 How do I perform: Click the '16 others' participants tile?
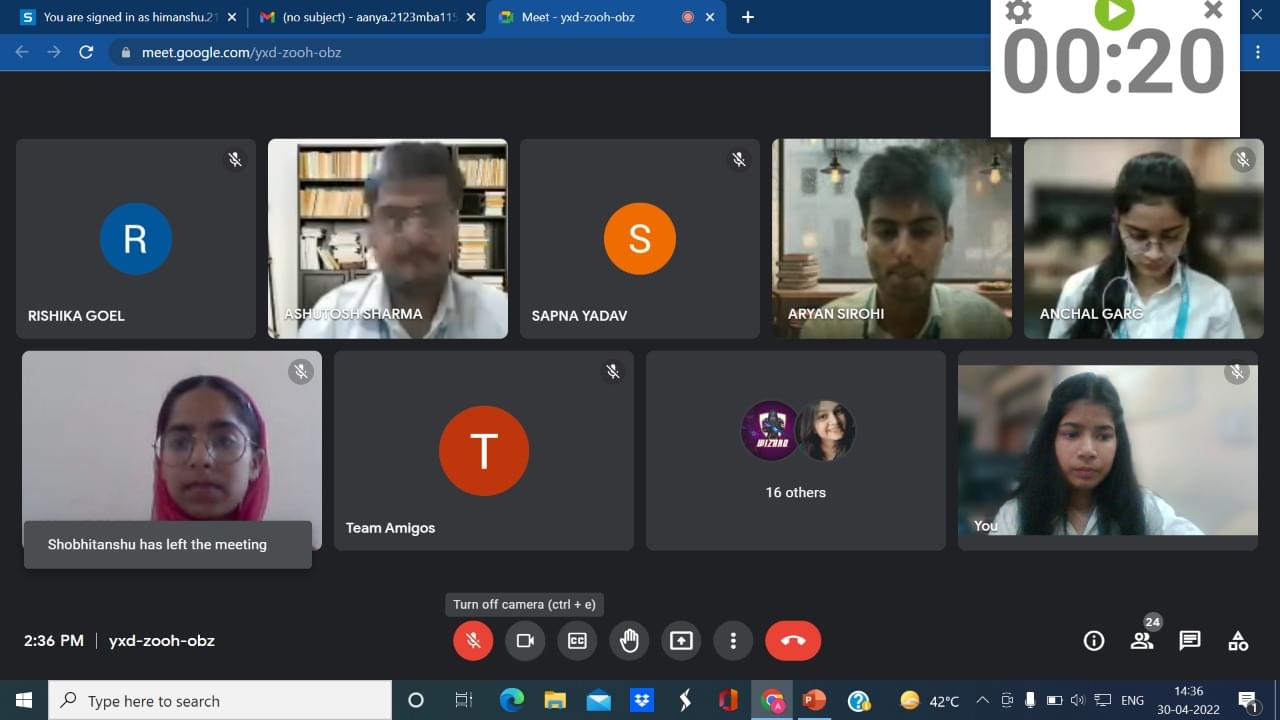(x=796, y=450)
